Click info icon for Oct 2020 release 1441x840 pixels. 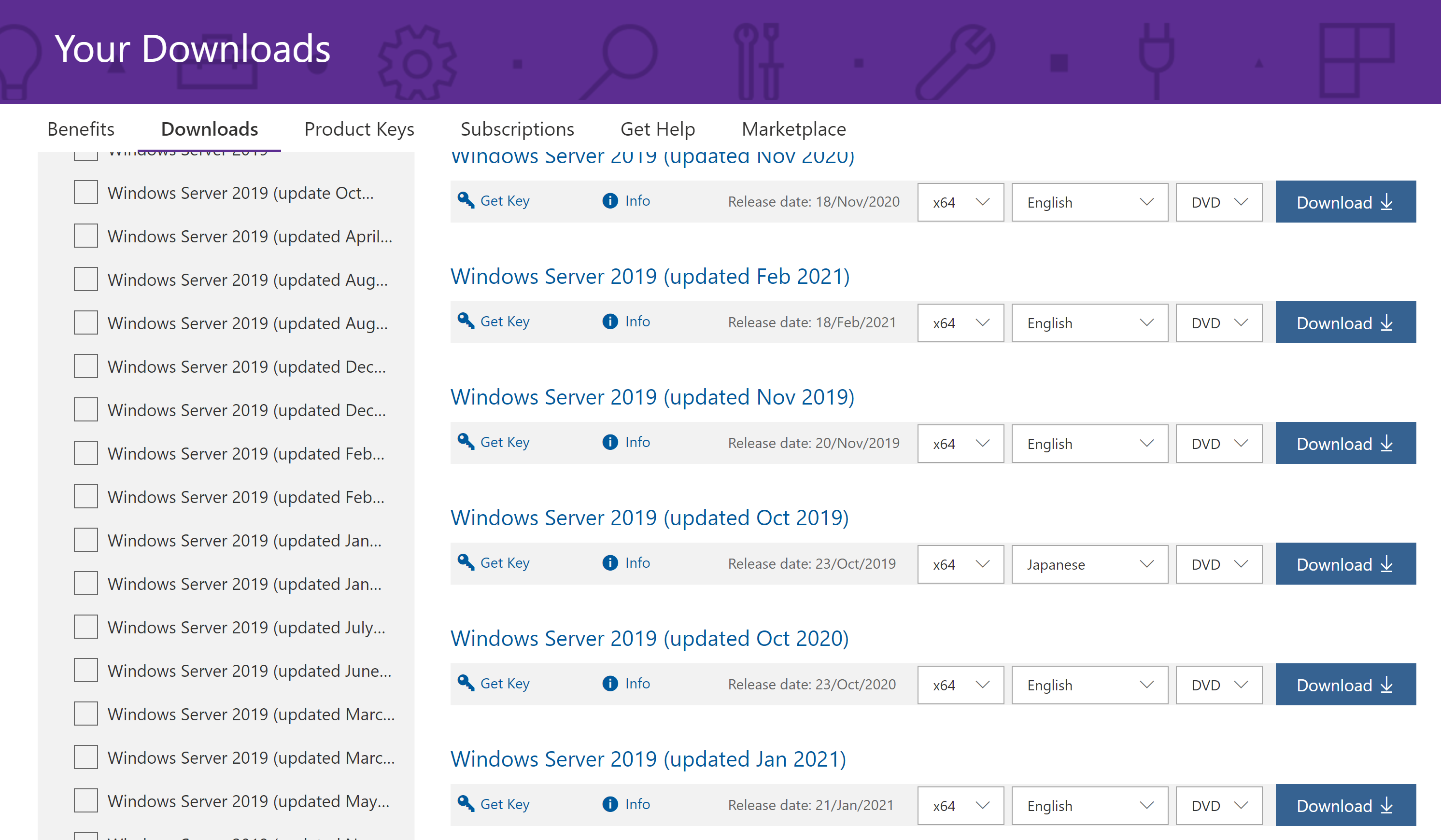pyautogui.click(x=610, y=683)
